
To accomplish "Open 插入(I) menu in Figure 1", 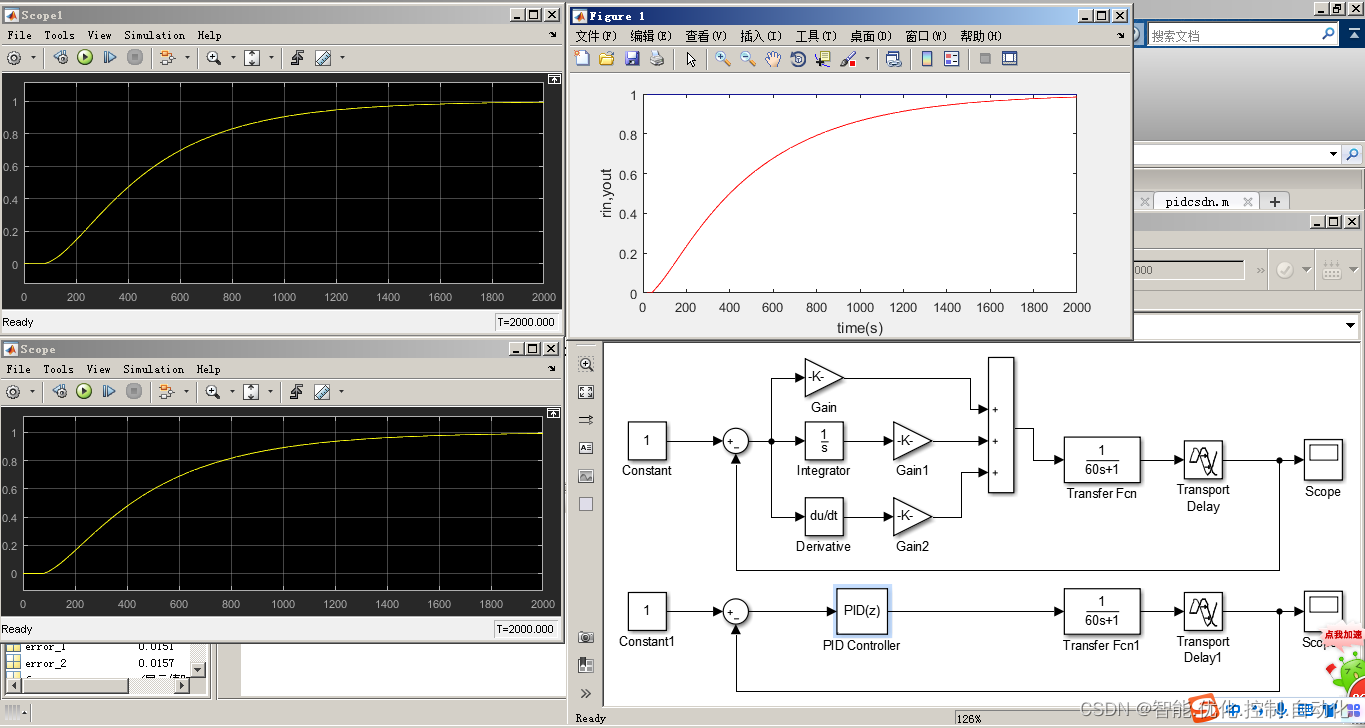I will 760,36.
